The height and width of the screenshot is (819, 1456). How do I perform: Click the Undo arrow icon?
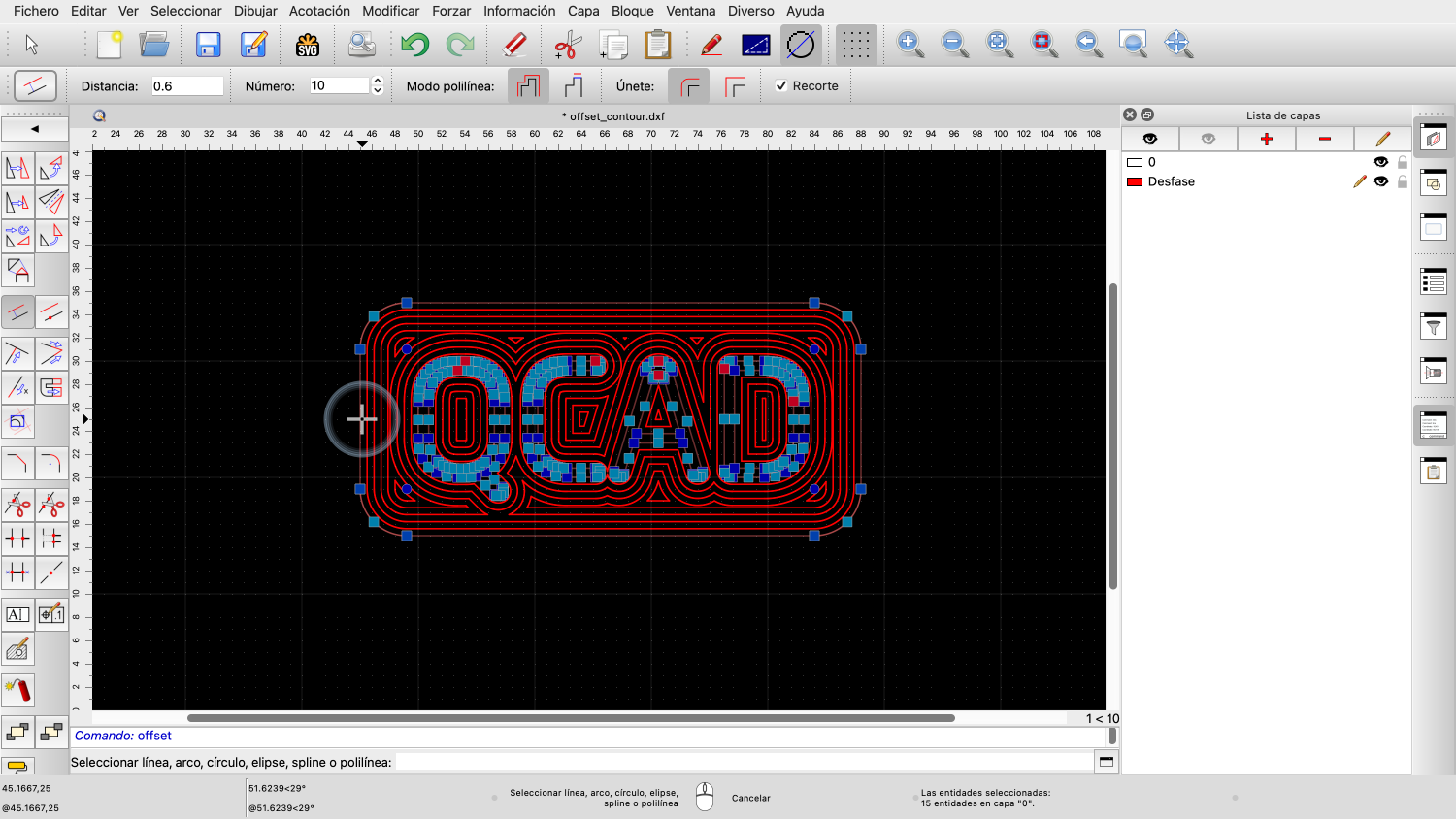click(x=414, y=45)
